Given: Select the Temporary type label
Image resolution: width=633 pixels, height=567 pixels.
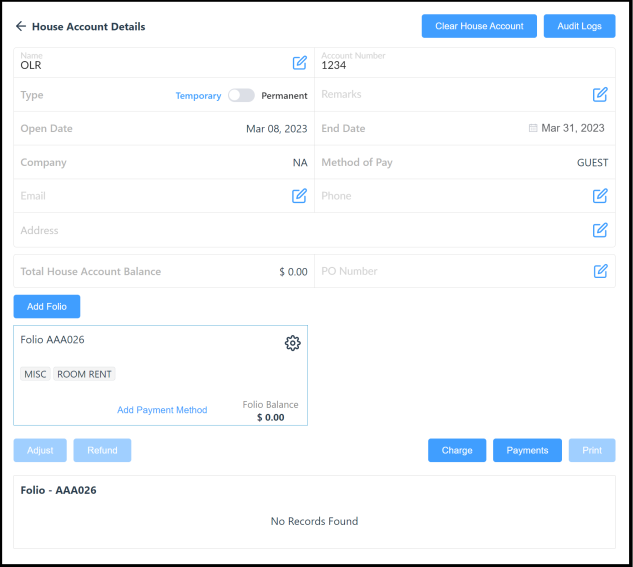Looking at the screenshot, I should pyautogui.click(x=198, y=96).
